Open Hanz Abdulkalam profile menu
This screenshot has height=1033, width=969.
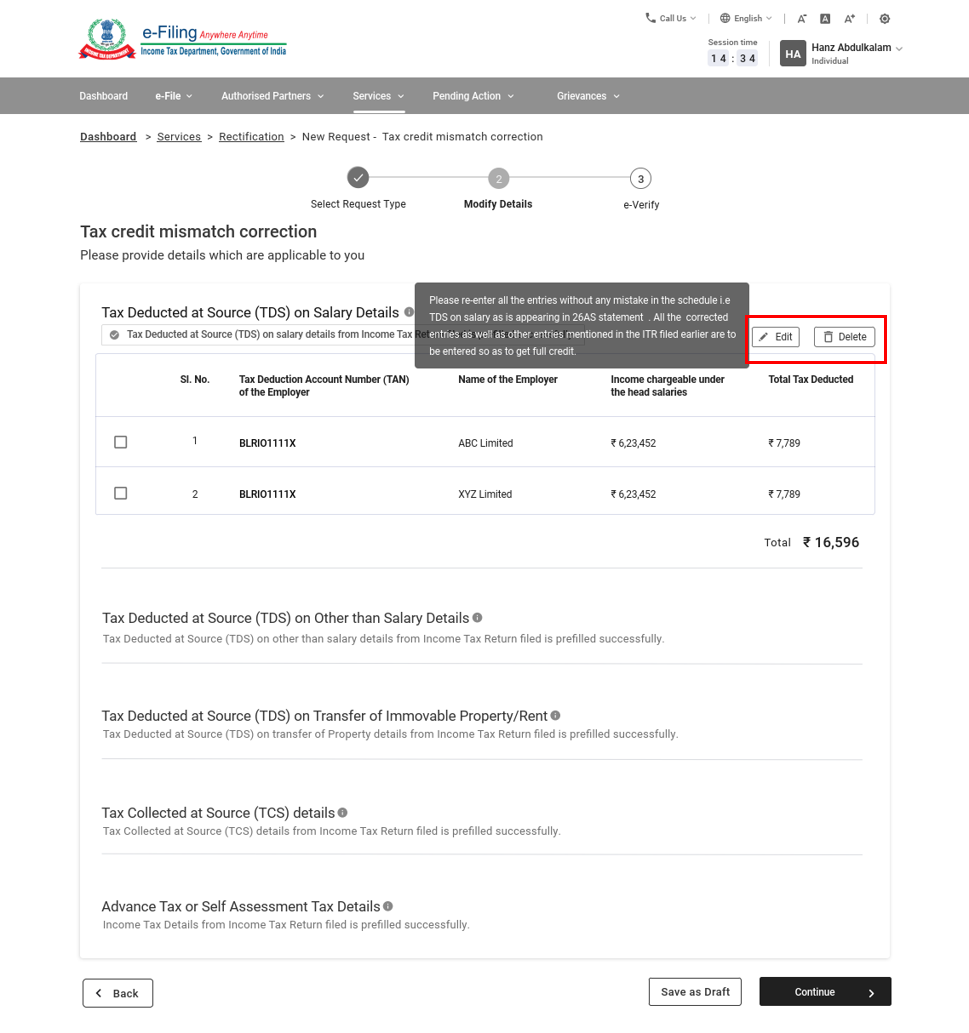click(842, 53)
